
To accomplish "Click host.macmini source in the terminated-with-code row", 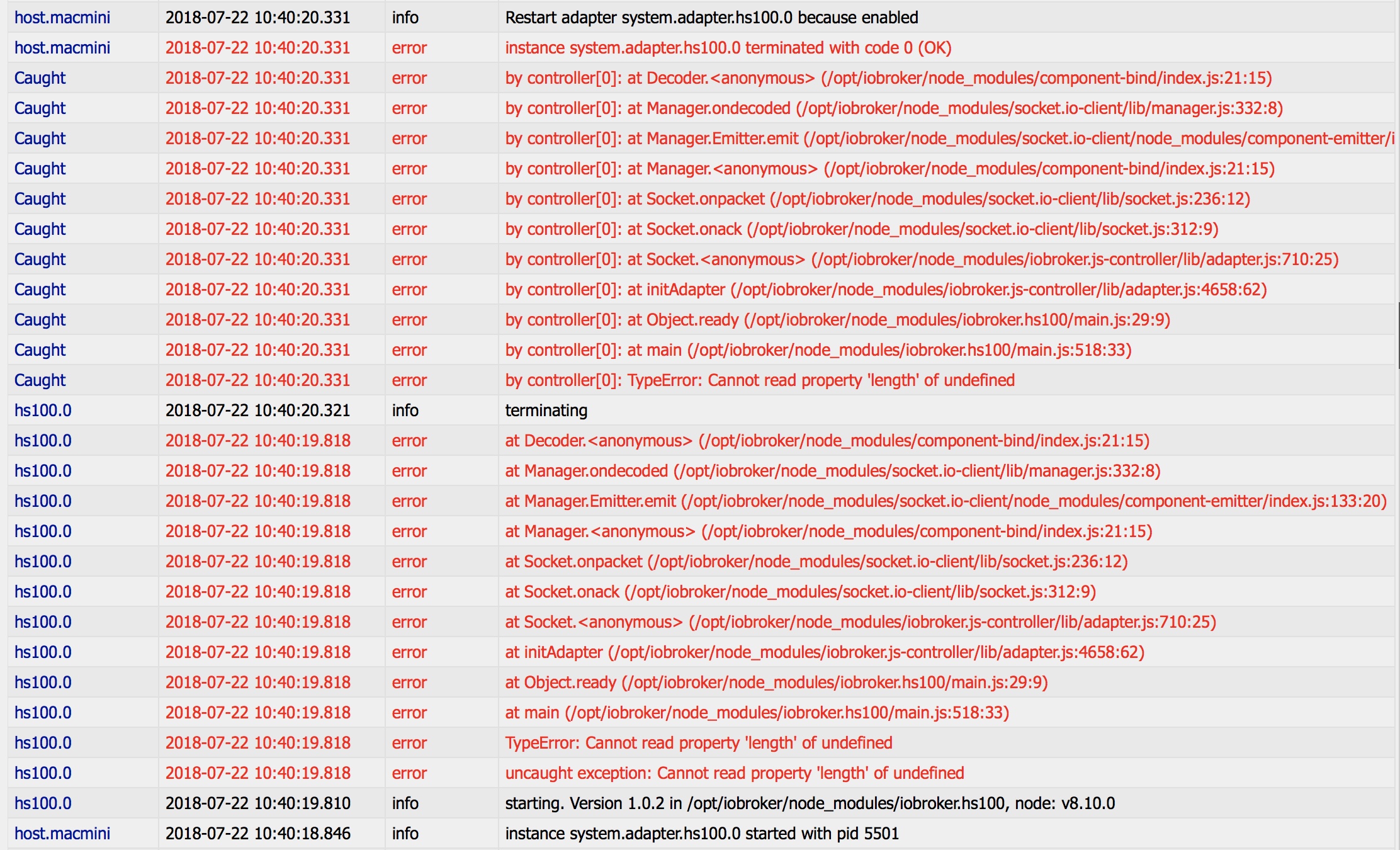I will click(62, 48).
